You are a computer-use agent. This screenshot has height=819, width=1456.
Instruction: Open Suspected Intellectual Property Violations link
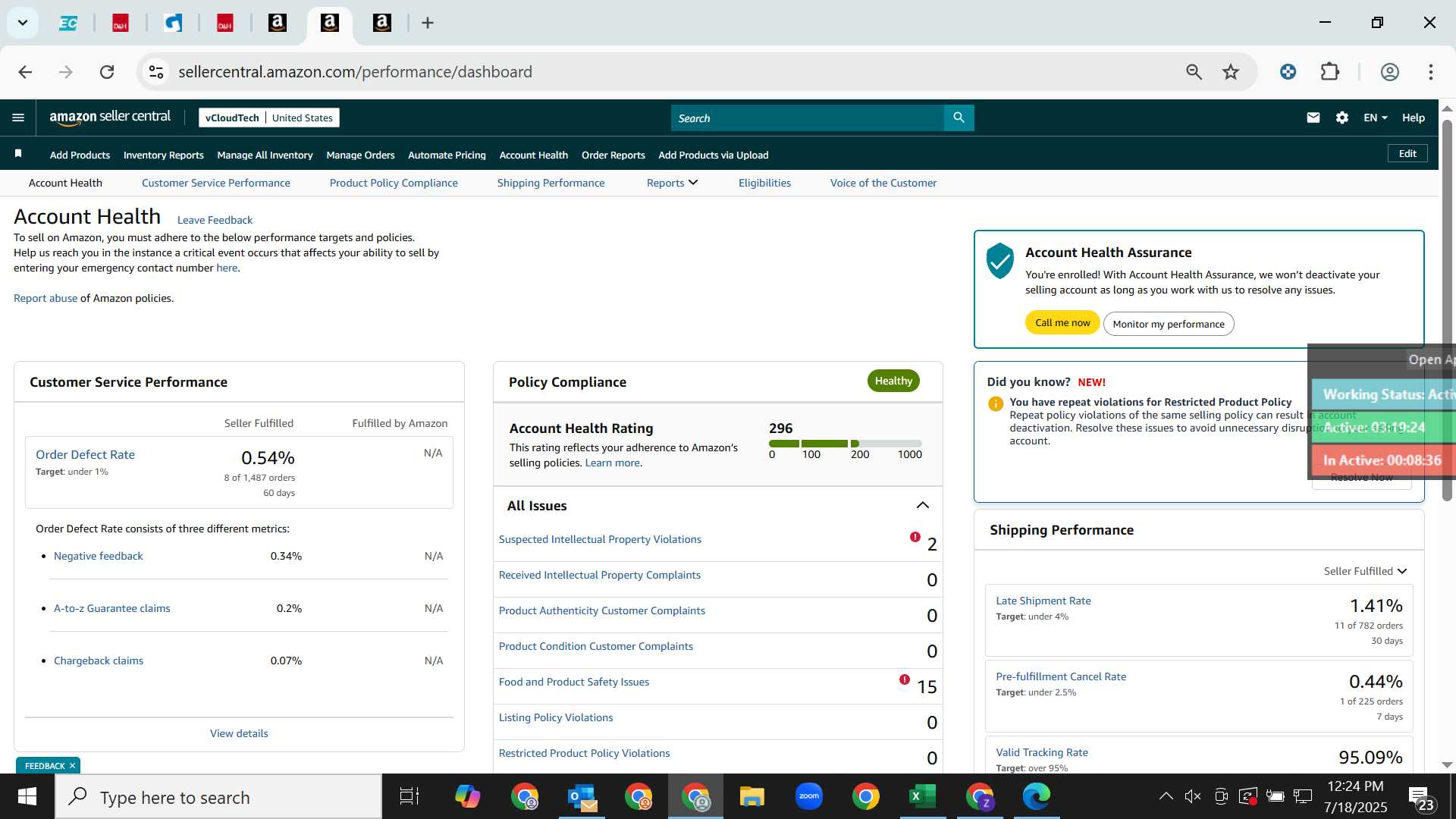coord(600,539)
